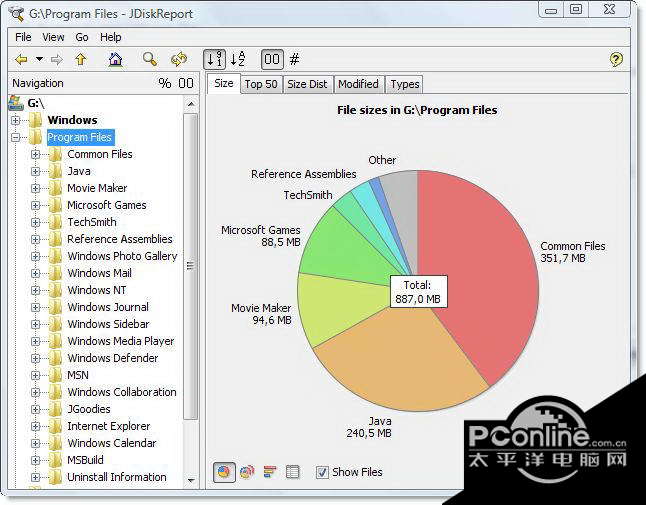The width and height of the screenshot is (646, 505).
Task: Select Program Files folder in tree
Action: click(80, 137)
